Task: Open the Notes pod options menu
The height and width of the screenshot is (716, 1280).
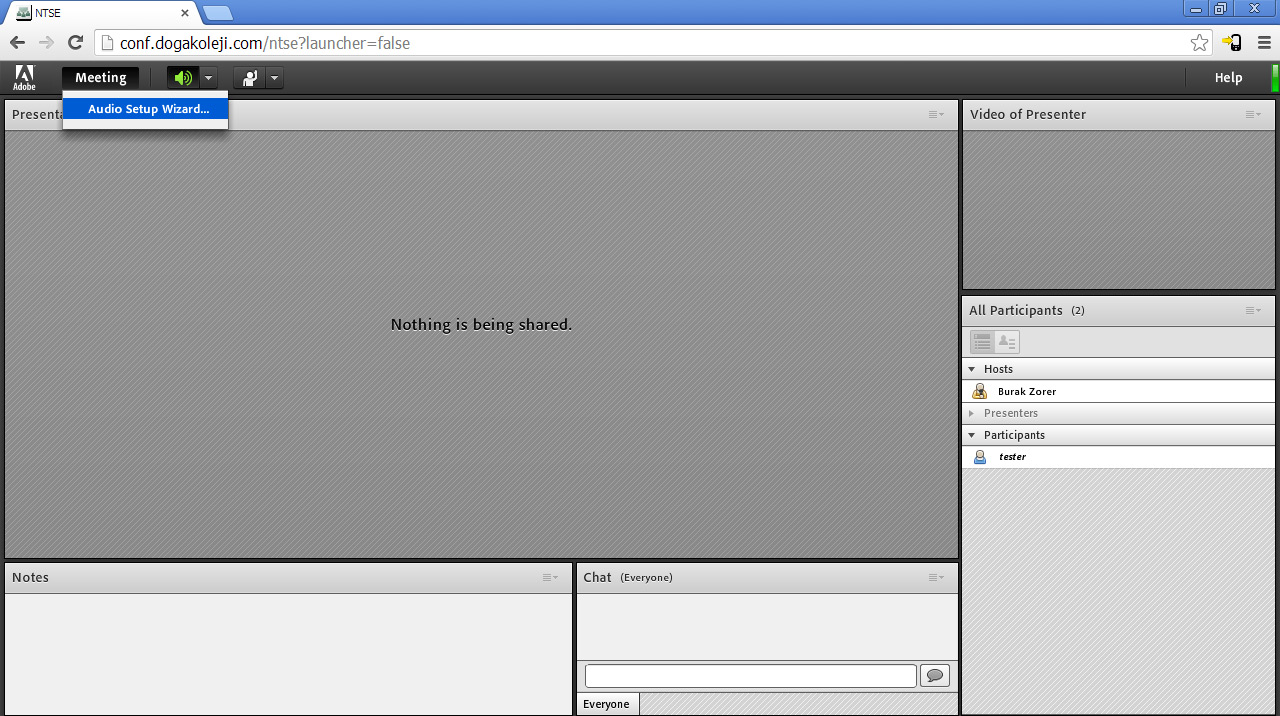Action: (550, 577)
